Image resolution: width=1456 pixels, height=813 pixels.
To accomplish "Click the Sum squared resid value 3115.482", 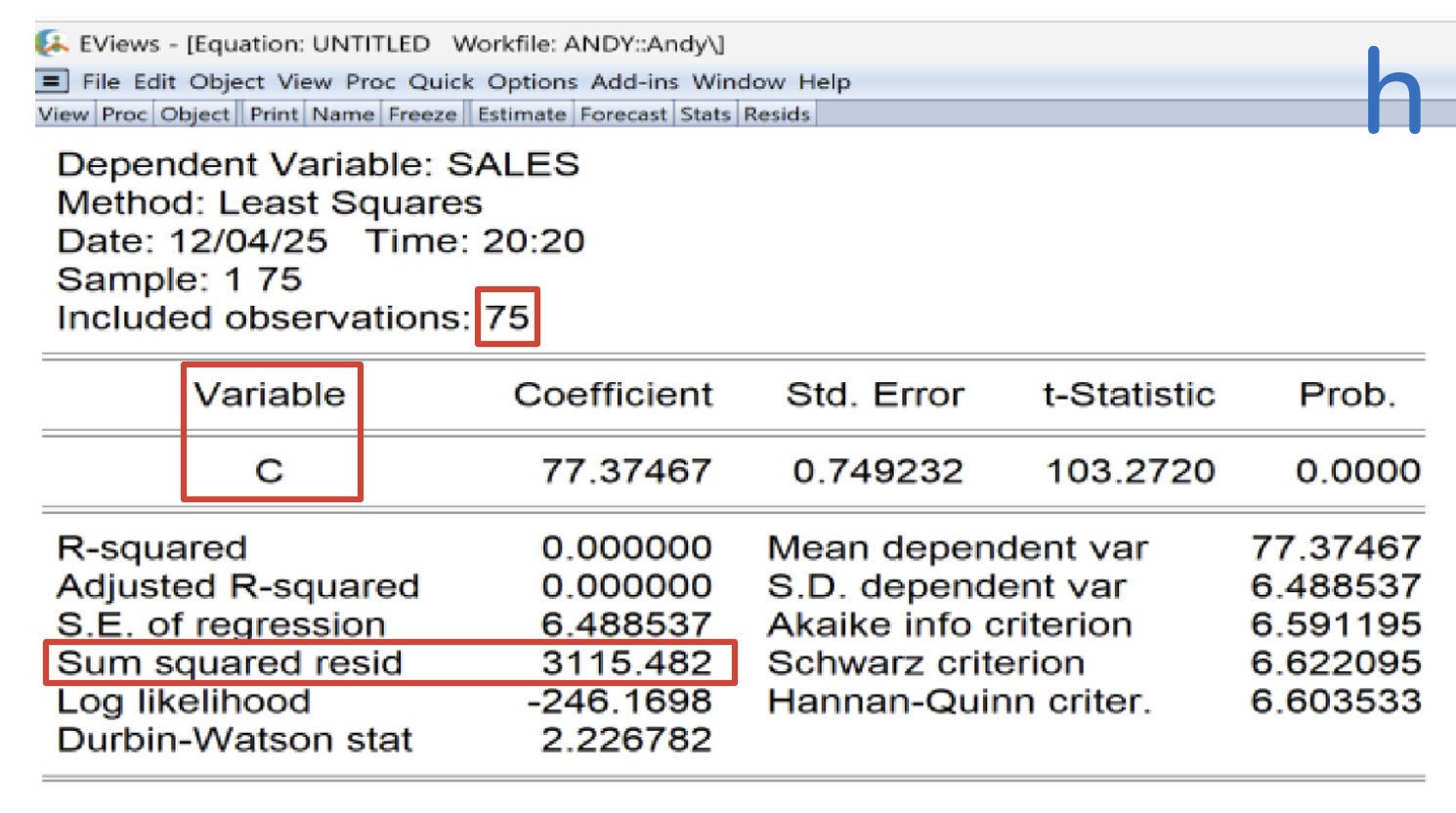I will 626,663.
